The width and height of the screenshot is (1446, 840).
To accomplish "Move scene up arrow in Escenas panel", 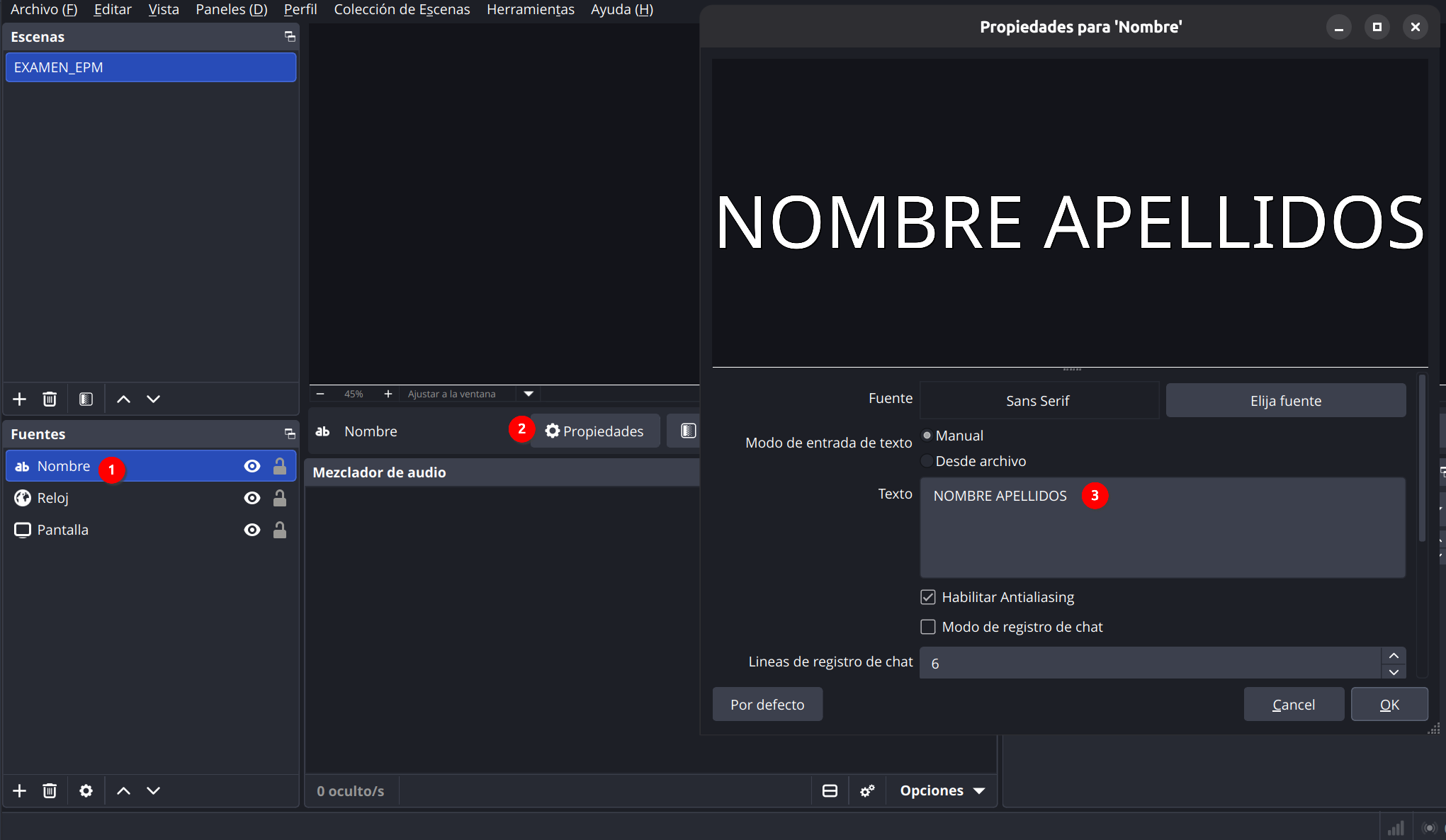I will point(123,399).
